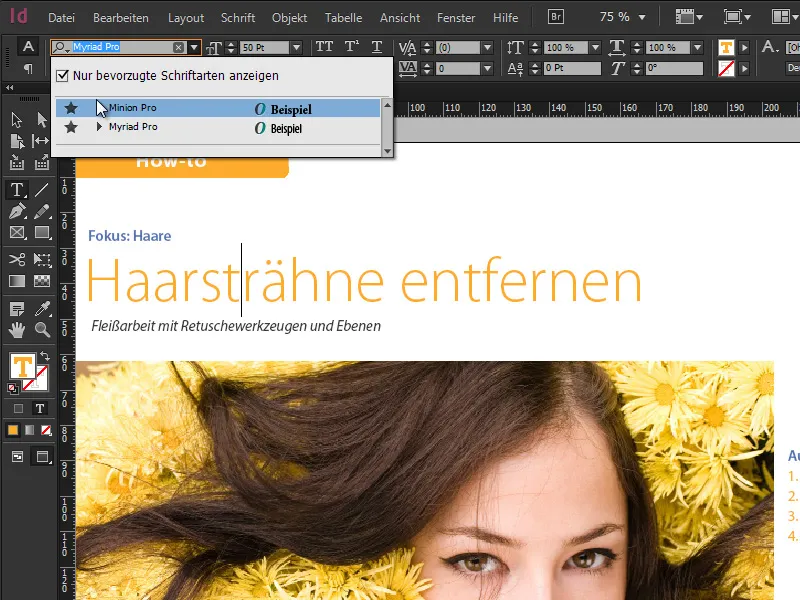Screen dimensions: 800x600
Task: Open Bearbeiten menu
Action: [x=121, y=18]
